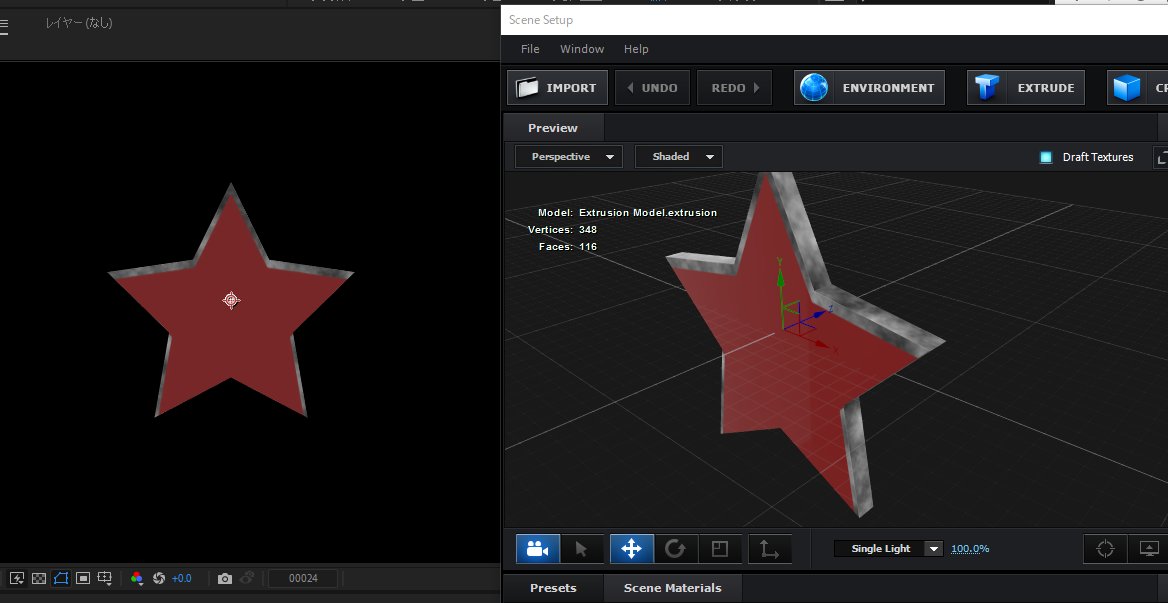Take a camera snapshot of the composition
The width and height of the screenshot is (1168, 603).
225,578
